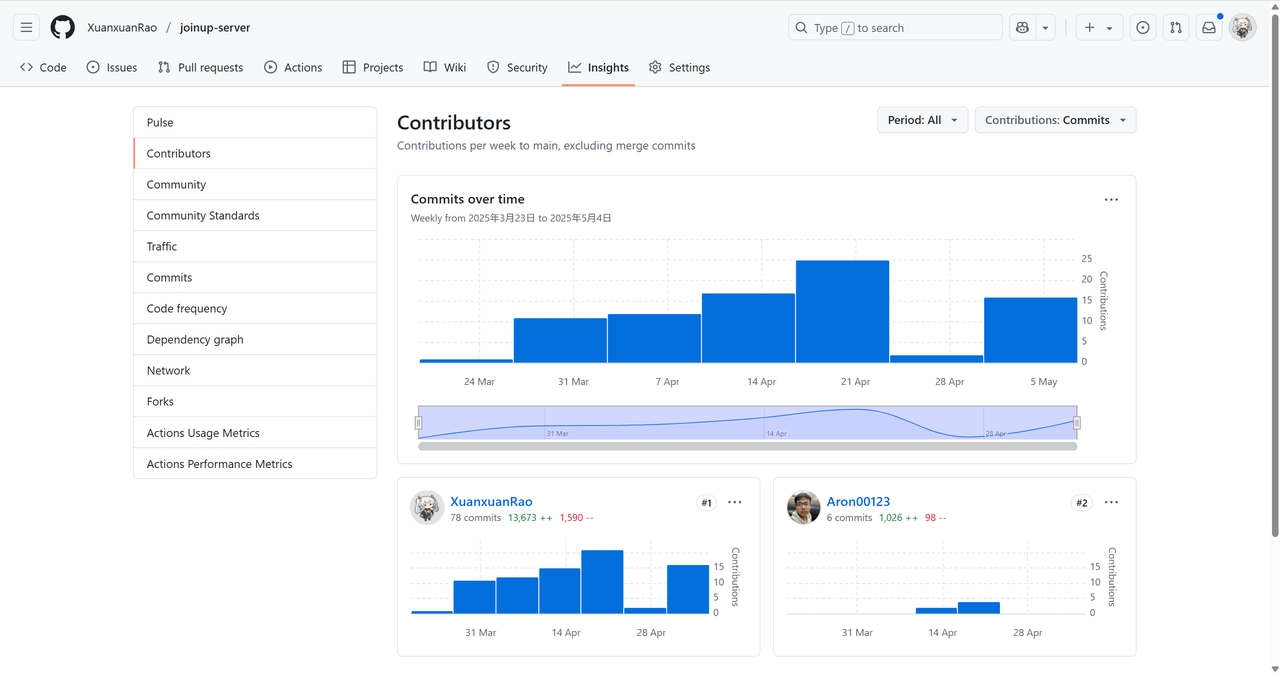Switch to the Projects tab
Screen dimensions: 1280x674
click(x=372, y=67)
